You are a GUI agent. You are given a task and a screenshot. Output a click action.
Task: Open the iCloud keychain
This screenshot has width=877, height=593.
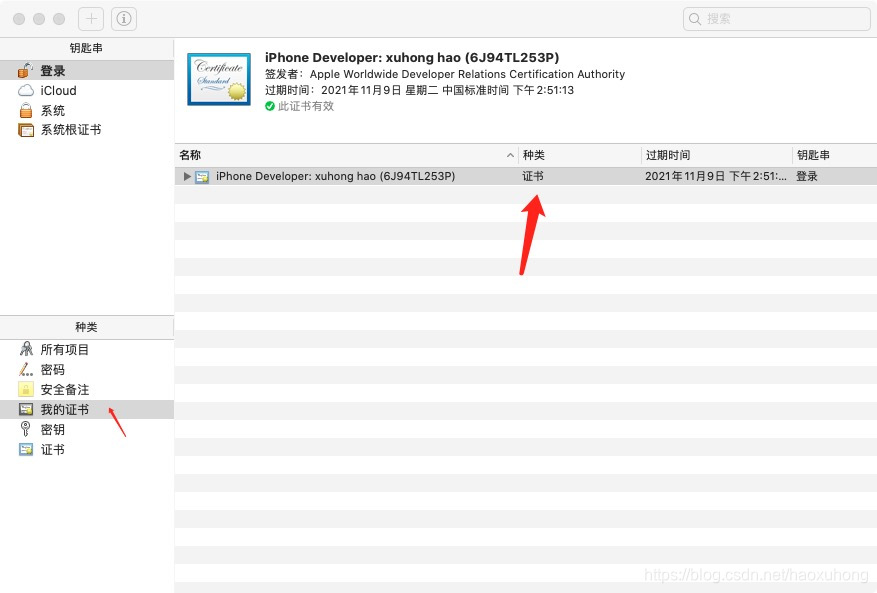87,91
